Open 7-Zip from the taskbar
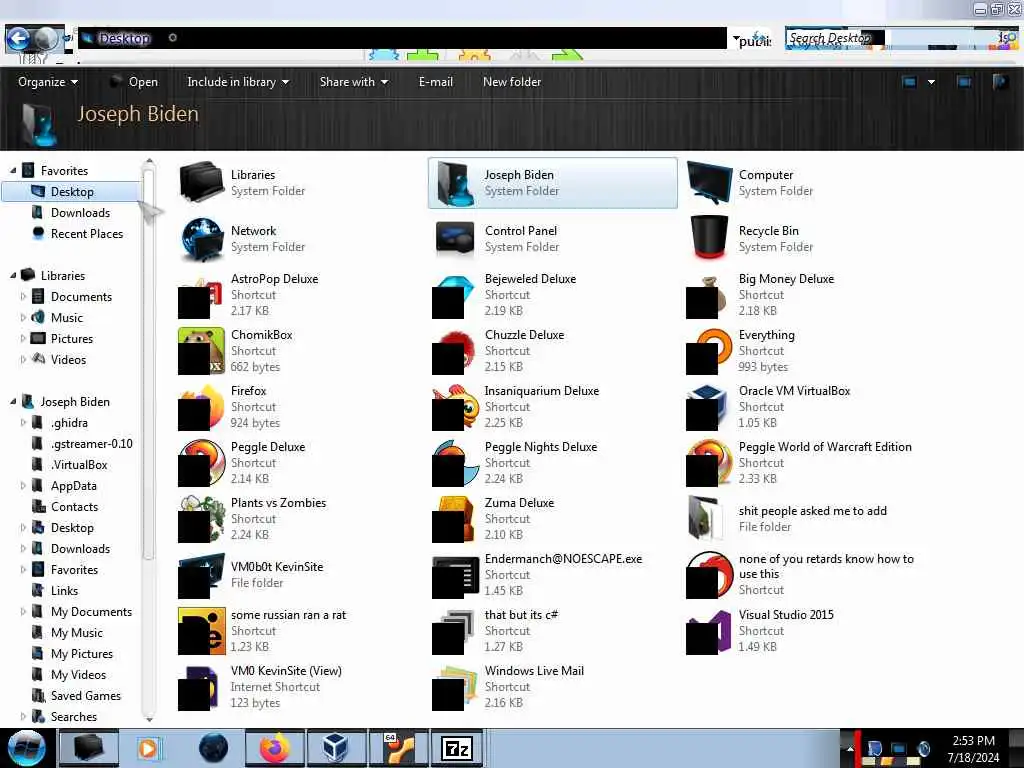 click(456, 748)
